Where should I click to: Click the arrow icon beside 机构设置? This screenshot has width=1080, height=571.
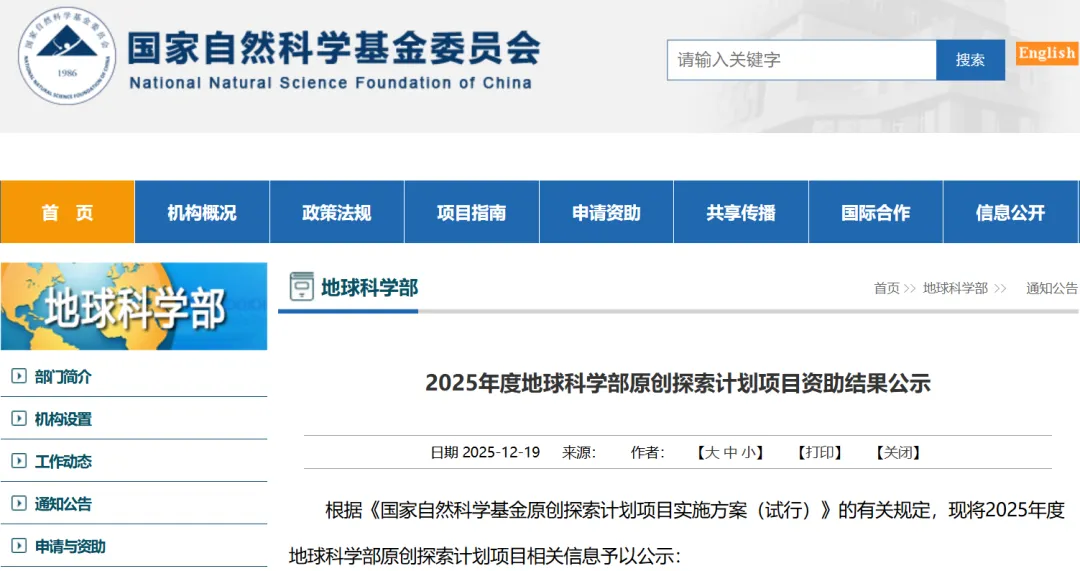(18, 419)
